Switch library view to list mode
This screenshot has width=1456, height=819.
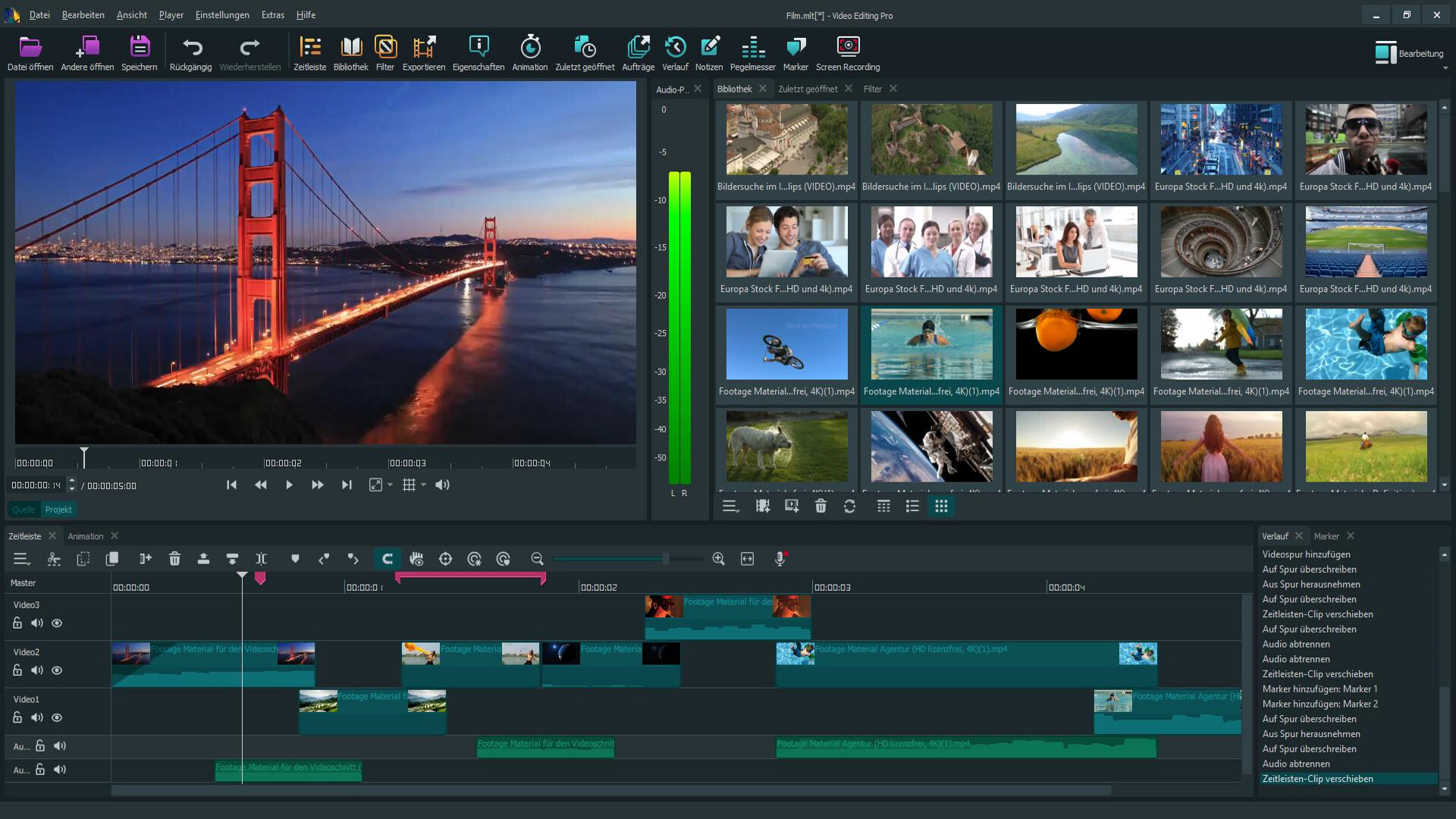[912, 506]
